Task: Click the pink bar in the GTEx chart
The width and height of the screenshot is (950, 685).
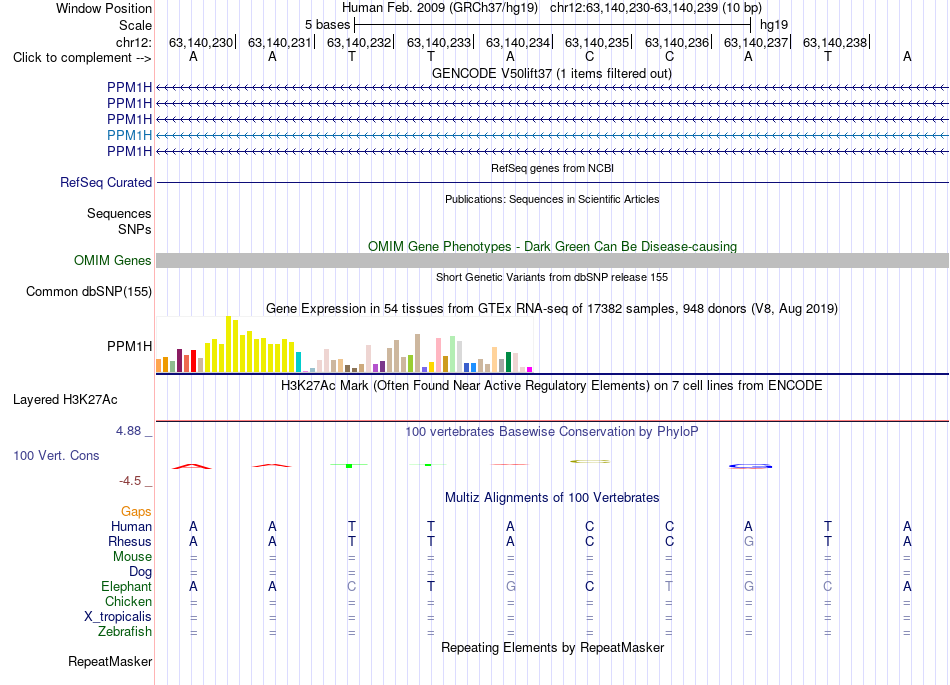Action: [438, 356]
